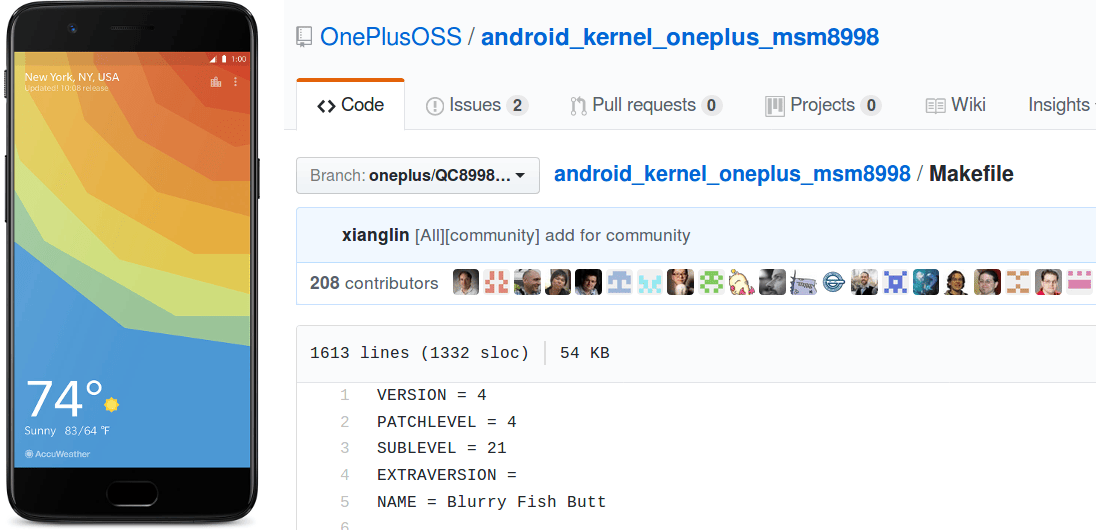Click the repository book icon beside OnePlusOSS

point(304,37)
